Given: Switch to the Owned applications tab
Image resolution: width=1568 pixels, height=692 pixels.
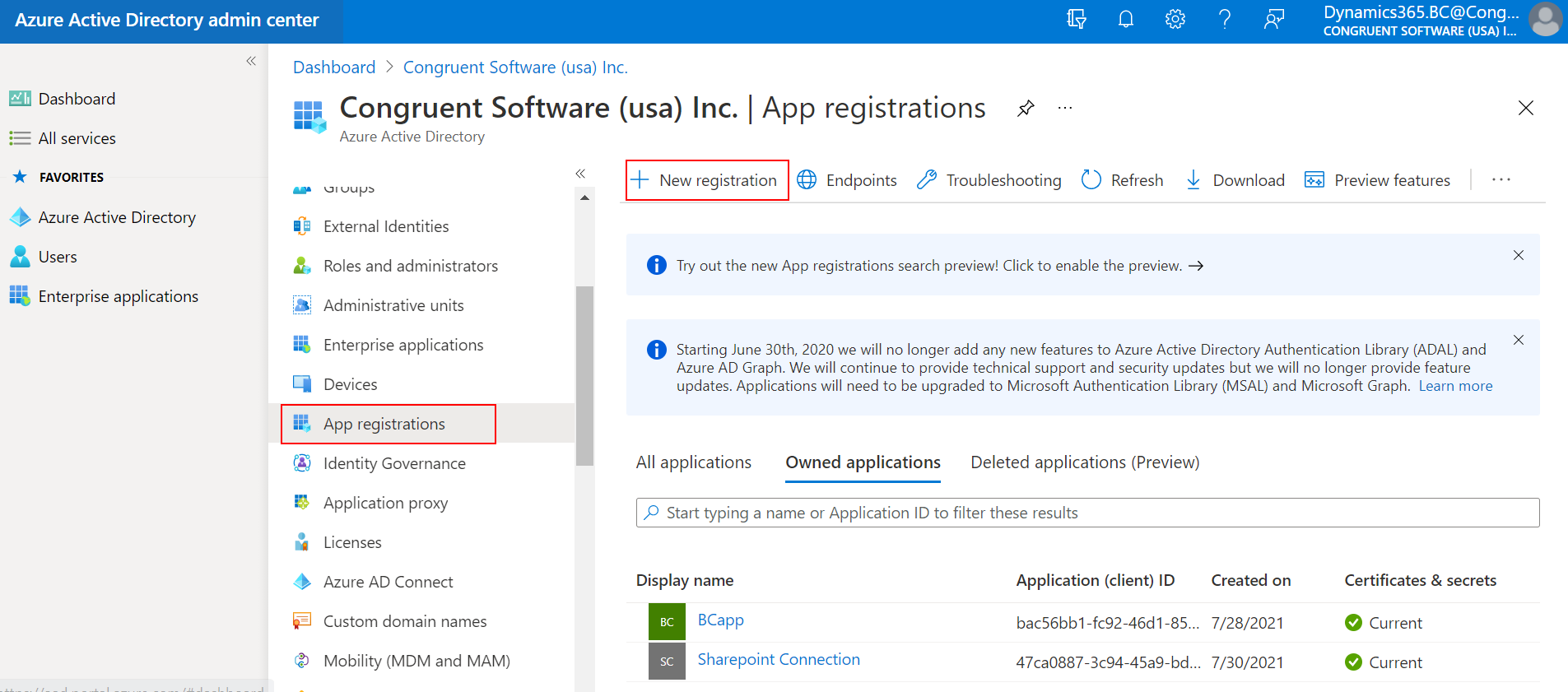Looking at the screenshot, I should point(863,462).
